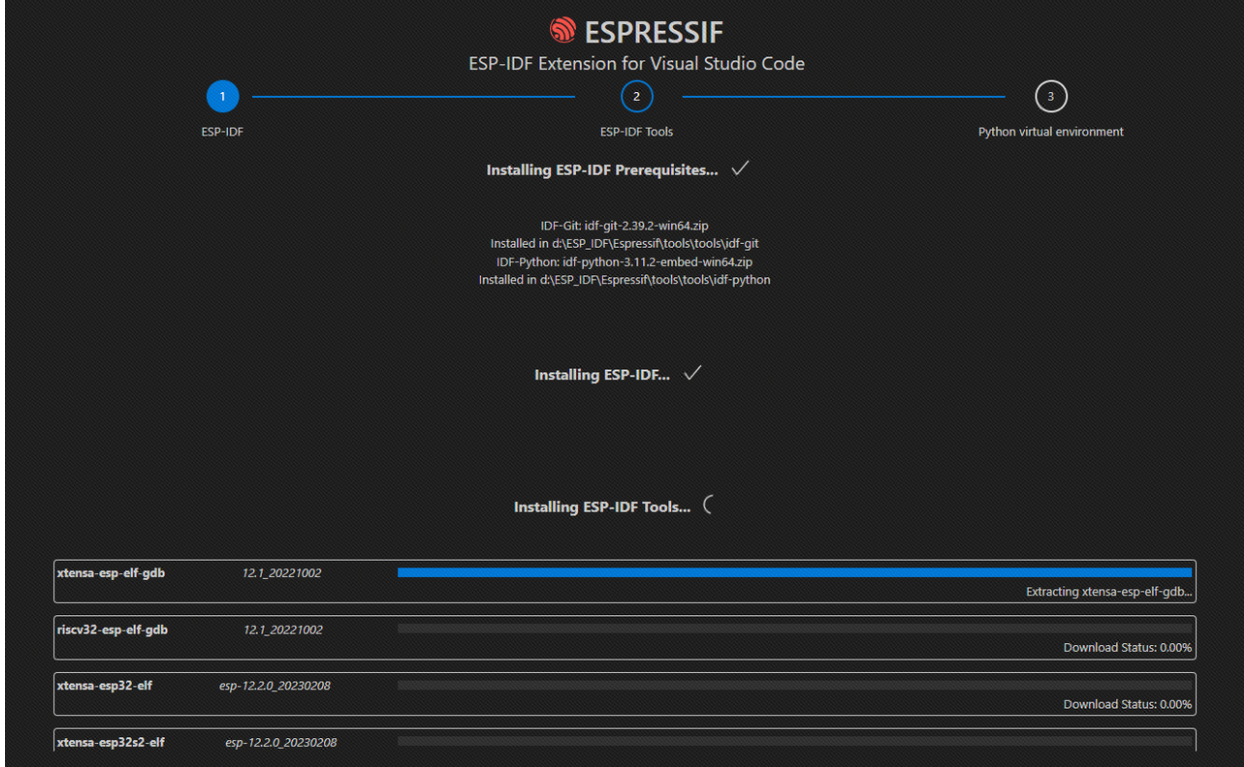Click the idf-git install path line
Viewport: 1244px width, 767px height.
point(625,244)
